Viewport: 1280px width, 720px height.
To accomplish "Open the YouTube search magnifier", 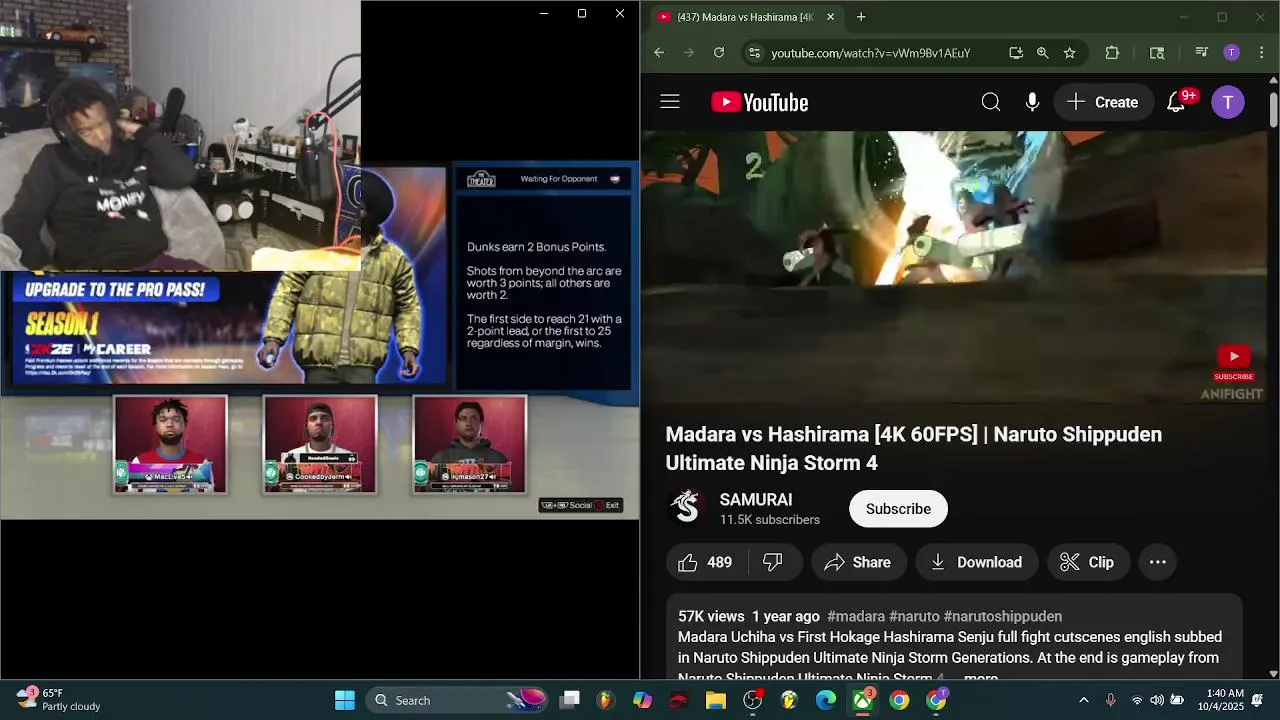I will click(x=991, y=102).
